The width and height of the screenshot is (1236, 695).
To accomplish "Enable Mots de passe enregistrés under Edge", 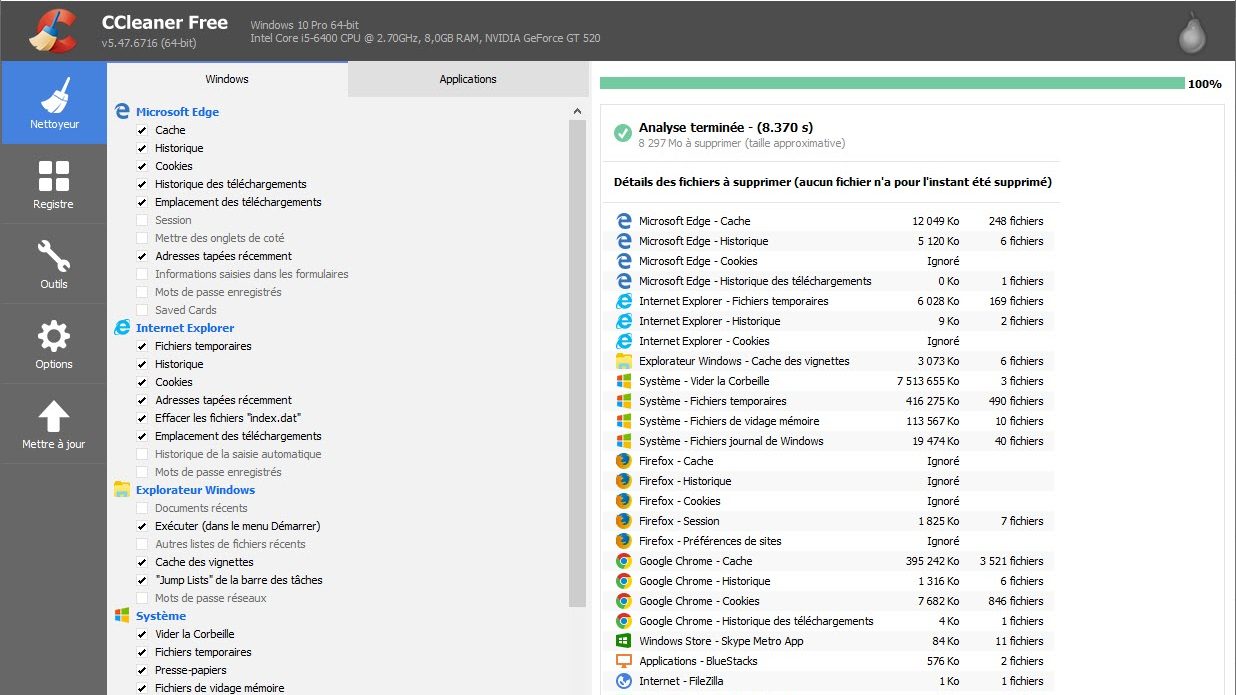I will [x=142, y=292].
